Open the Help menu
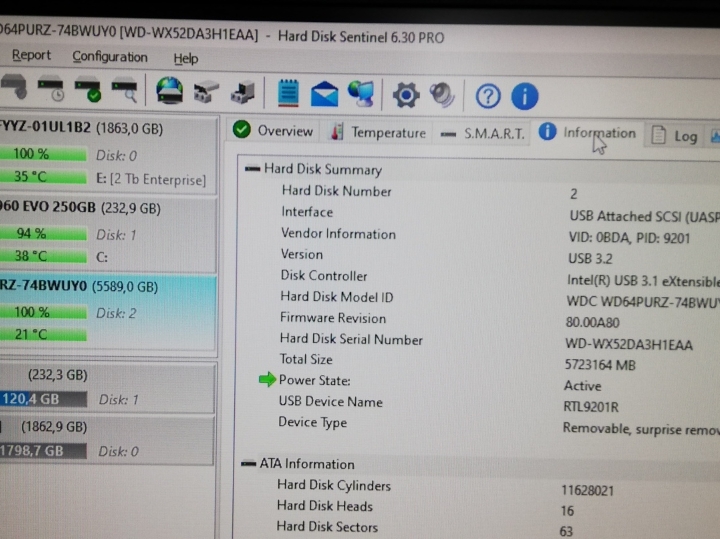Viewport: 720px width, 539px height. click(x=186, y=59)
